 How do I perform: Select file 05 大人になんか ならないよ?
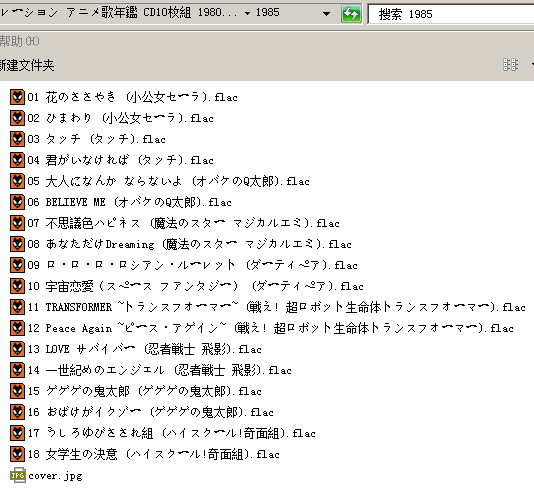tap(168, 181)
